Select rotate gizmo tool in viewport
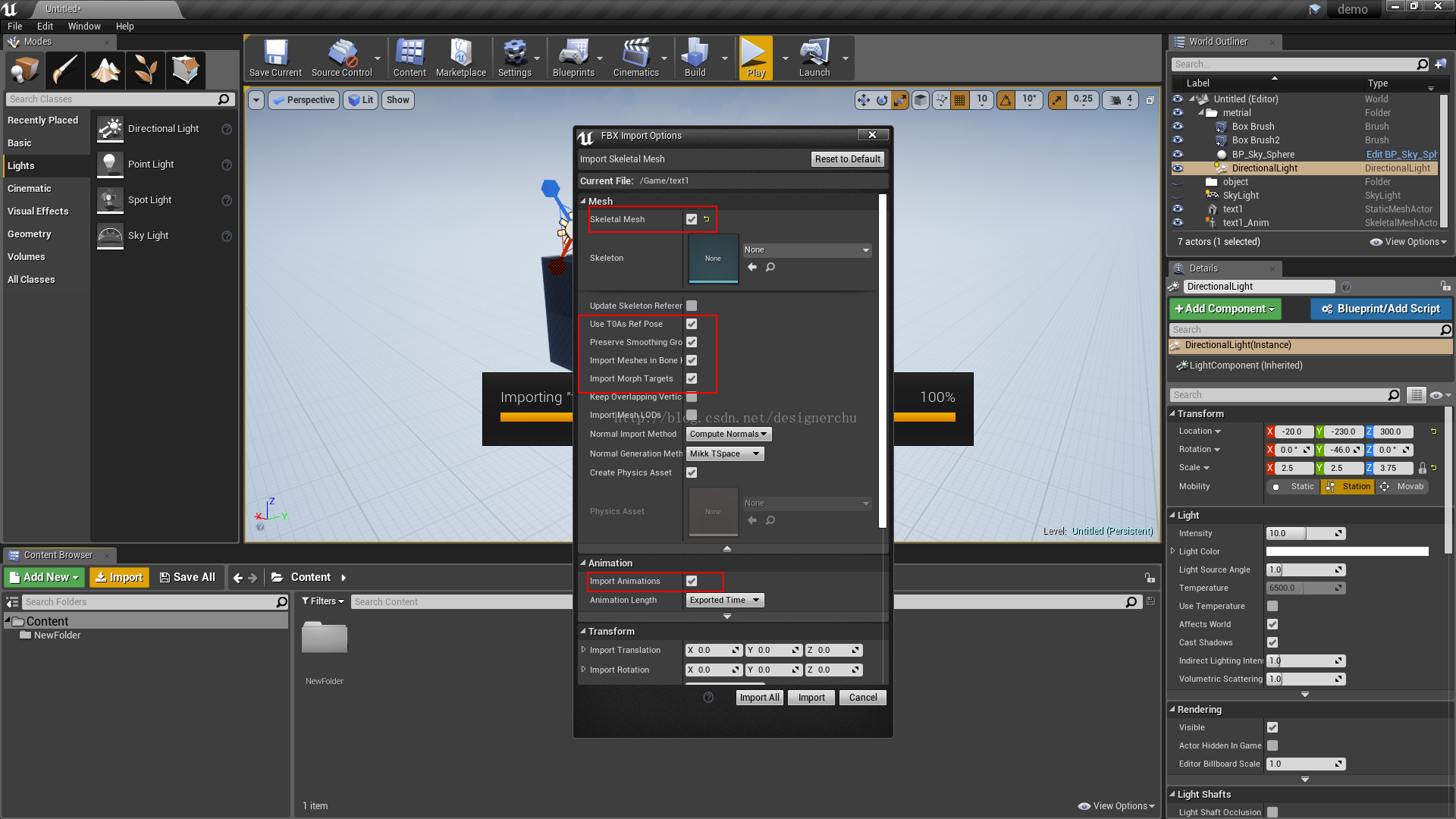Image resolution: width=1456 pixels, height=819 pixels. [881, 100]
